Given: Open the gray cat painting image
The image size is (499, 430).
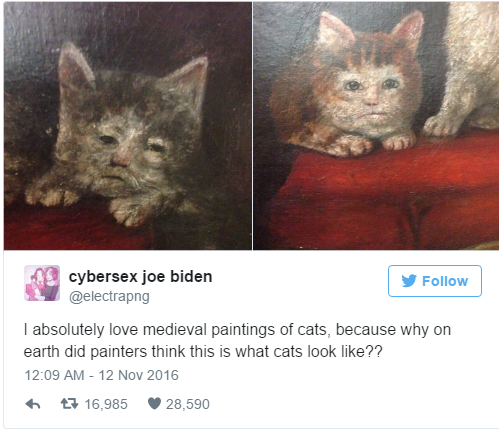Looking at the screenshot, I should click(128, 126).
